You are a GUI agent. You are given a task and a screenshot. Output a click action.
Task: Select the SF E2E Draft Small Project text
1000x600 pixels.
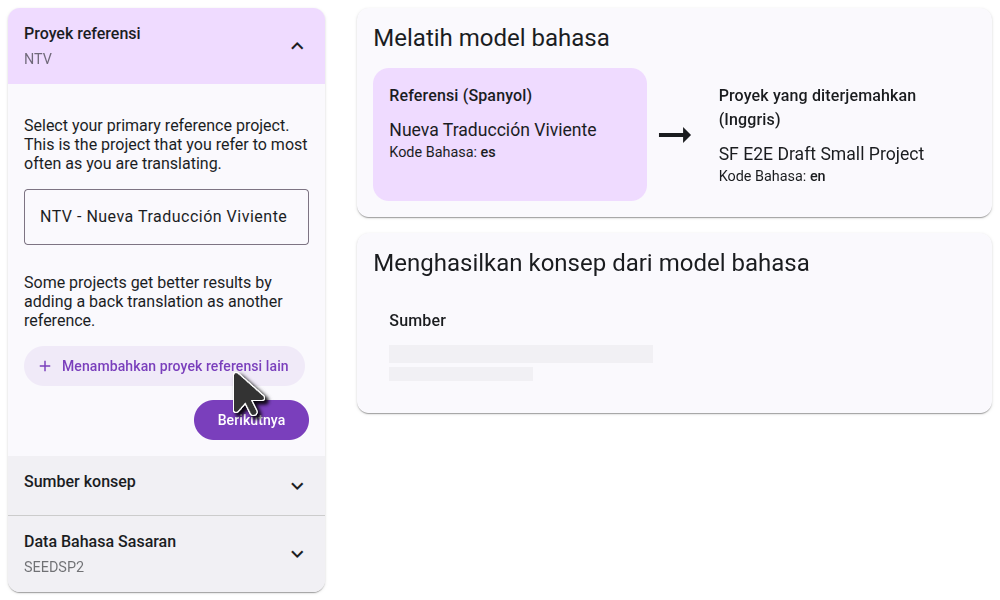(x=821, y=154)
